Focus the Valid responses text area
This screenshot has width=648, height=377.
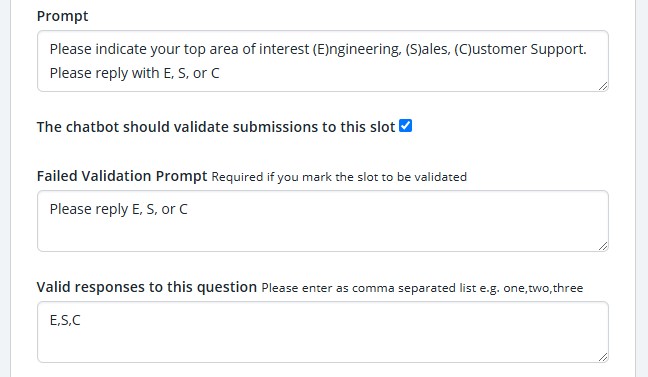(323, 332)
